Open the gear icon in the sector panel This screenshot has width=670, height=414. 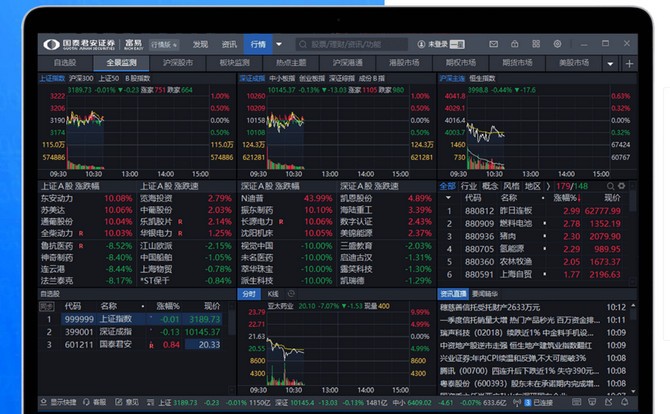tap(621, 186)
